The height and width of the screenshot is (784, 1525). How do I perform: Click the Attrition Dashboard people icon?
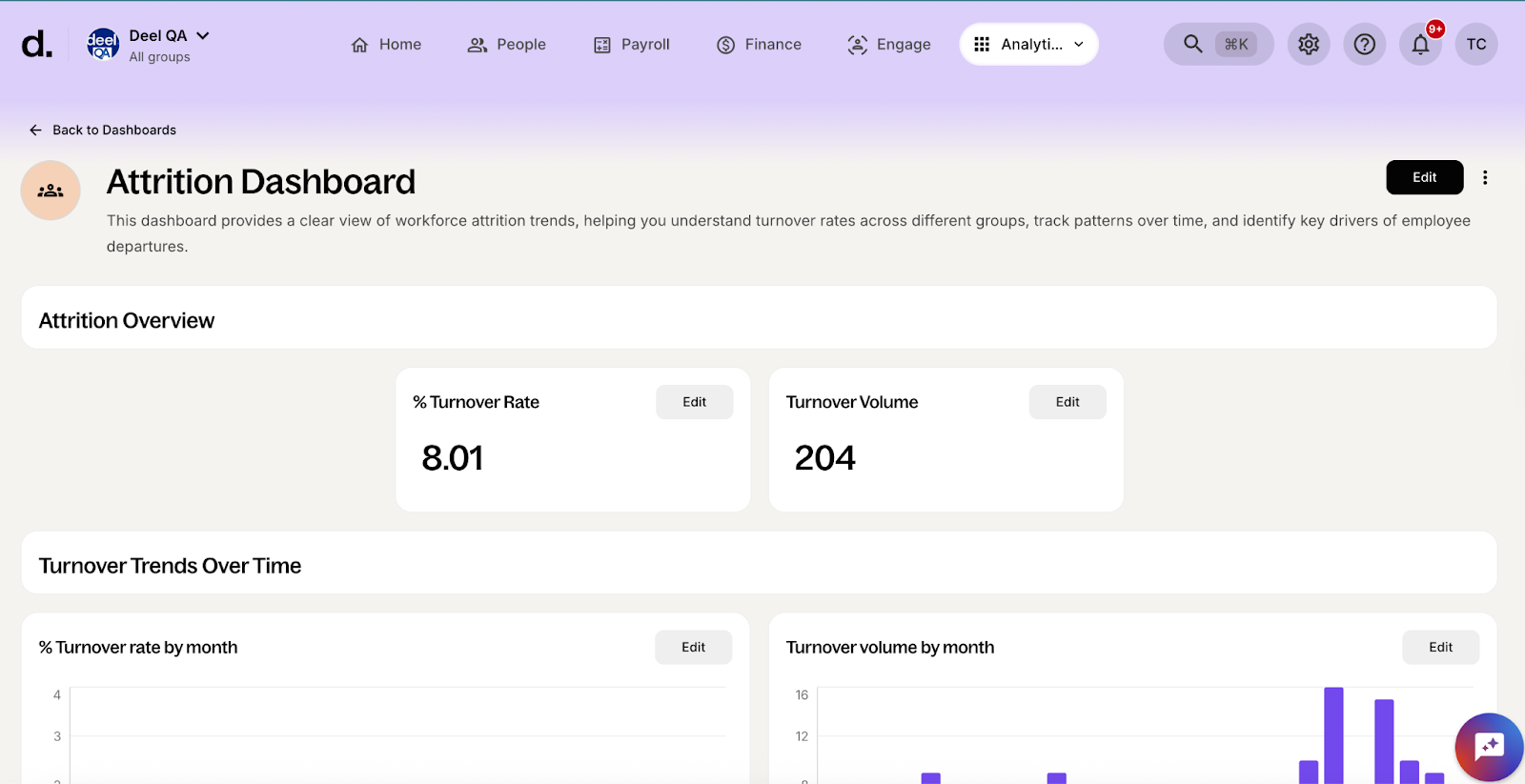point(51,191)
